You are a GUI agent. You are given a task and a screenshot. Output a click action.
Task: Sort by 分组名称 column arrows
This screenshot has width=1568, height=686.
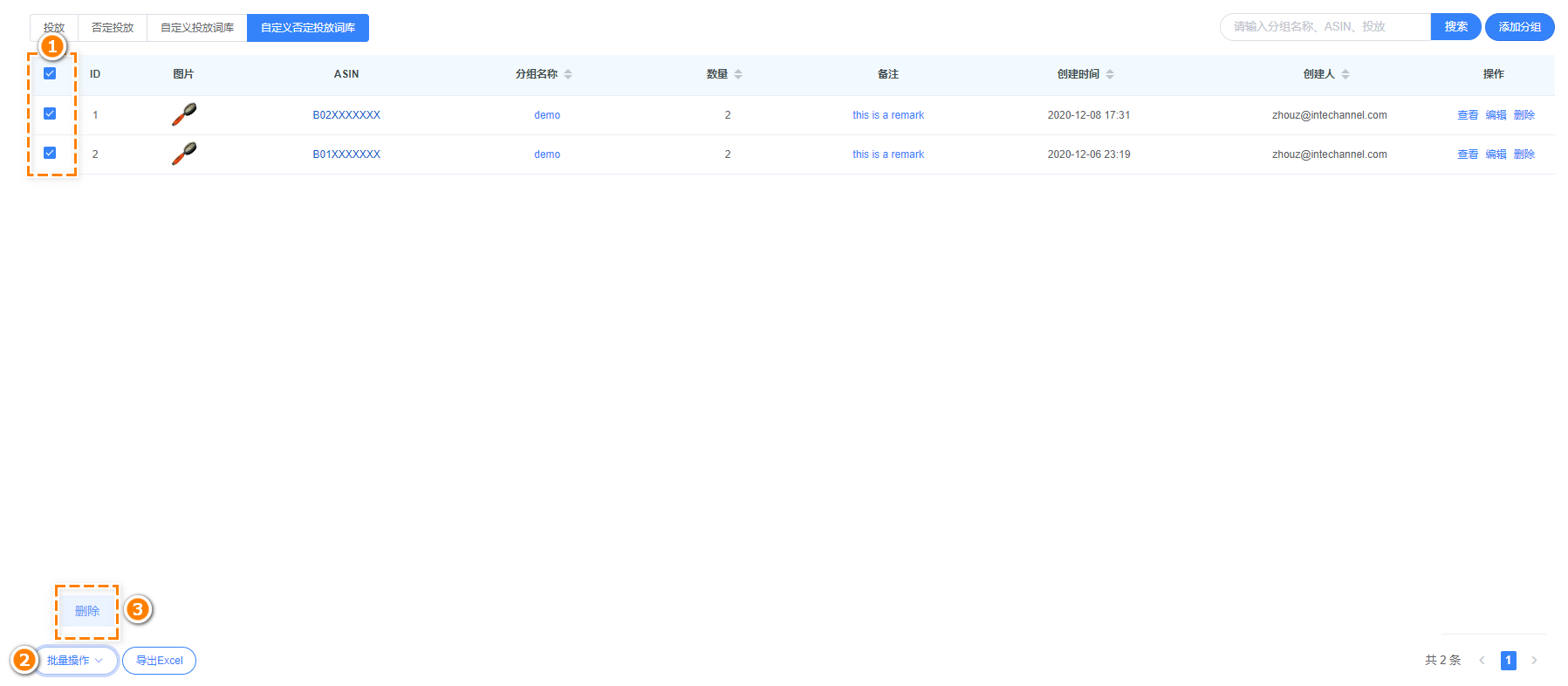pyautogui.click(x=568, y=74)
